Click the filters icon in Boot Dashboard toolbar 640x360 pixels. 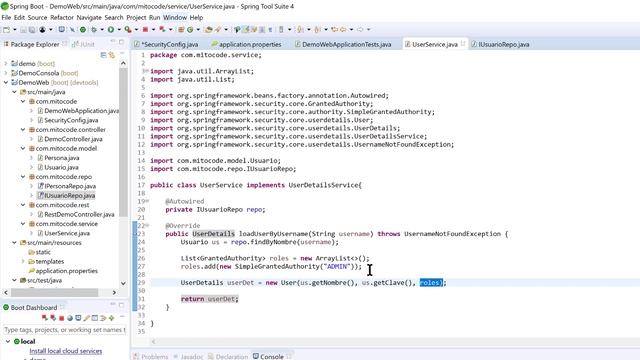tap(103, 318)
